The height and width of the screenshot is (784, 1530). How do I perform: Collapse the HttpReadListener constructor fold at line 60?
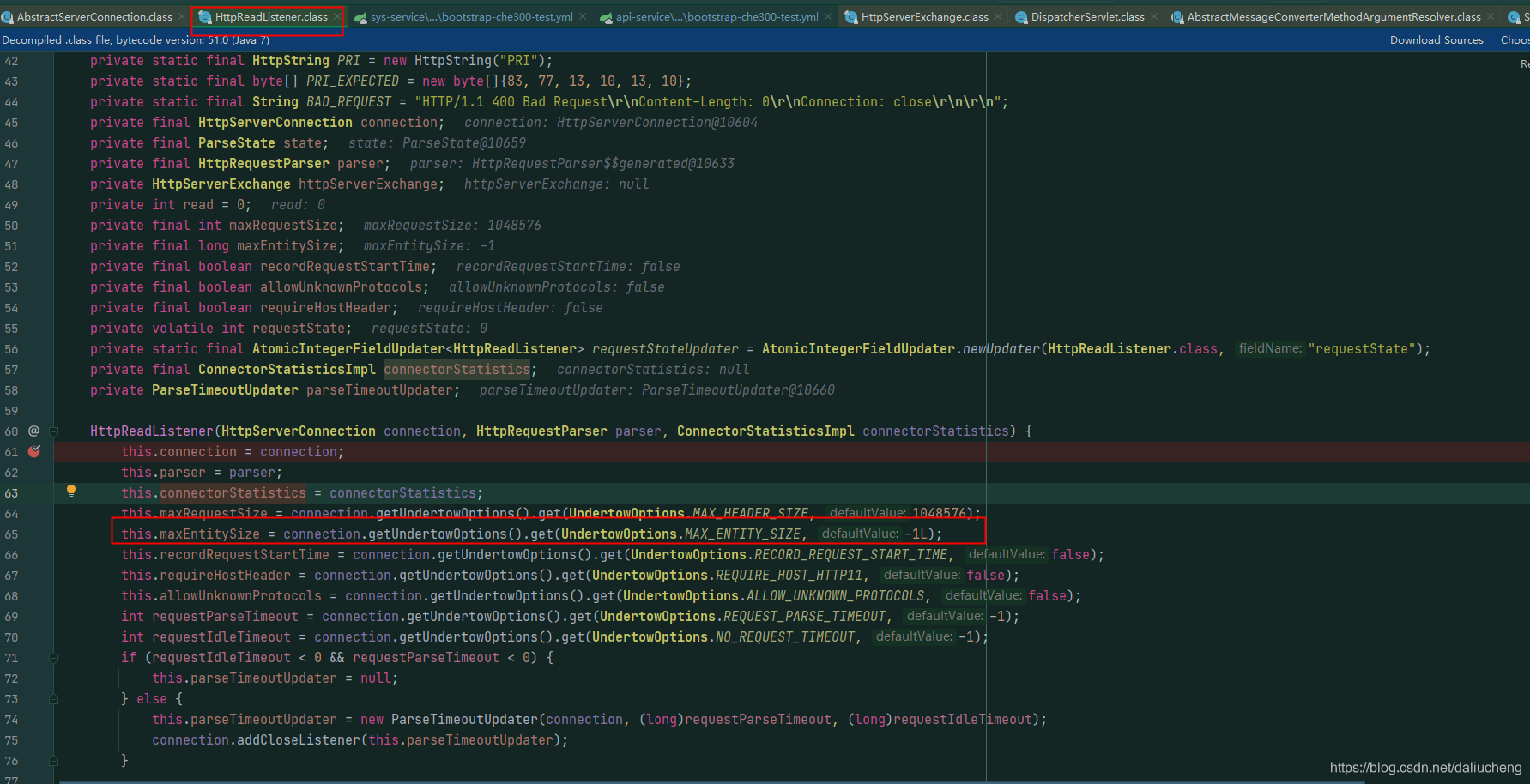53,431
